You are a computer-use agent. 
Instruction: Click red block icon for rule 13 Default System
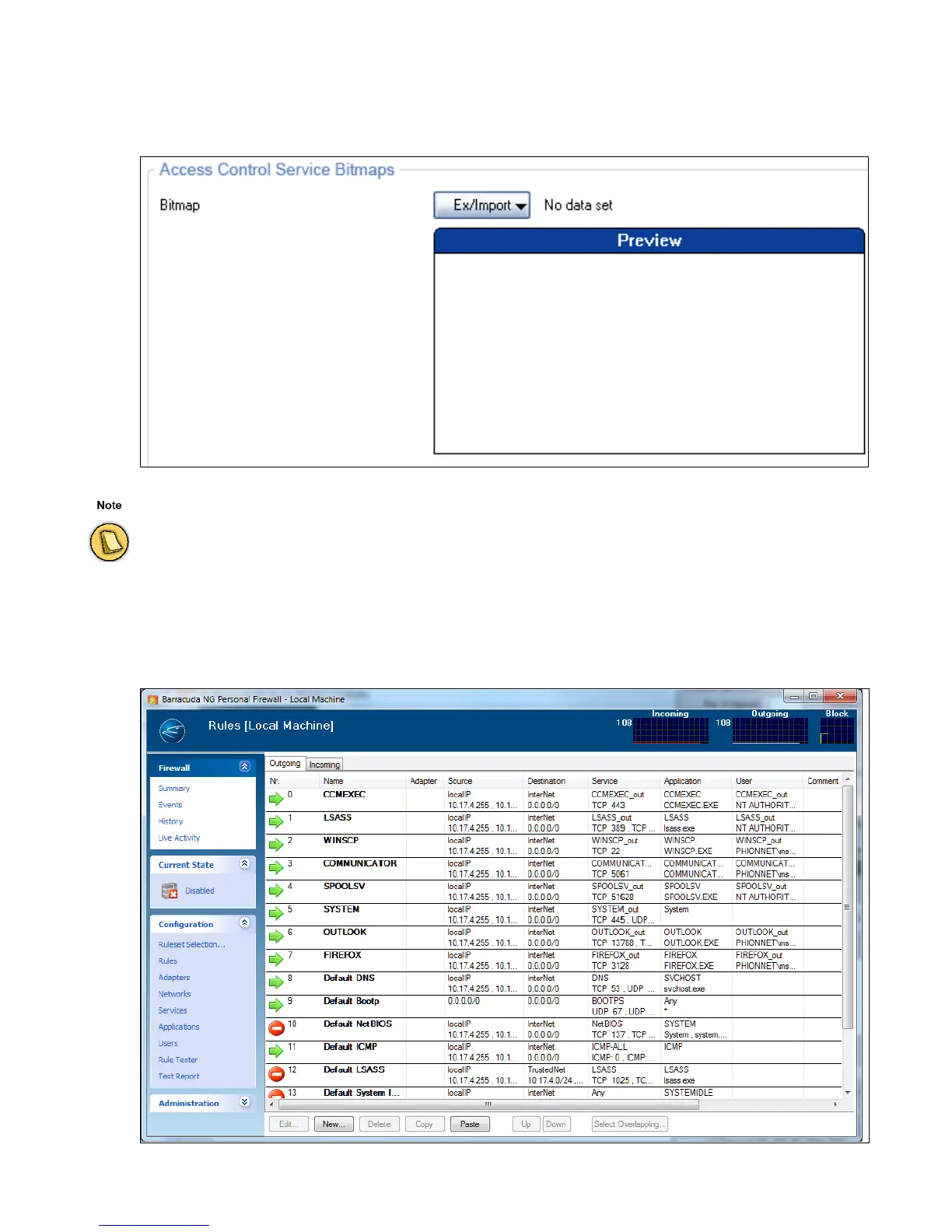pos(276,1094)
